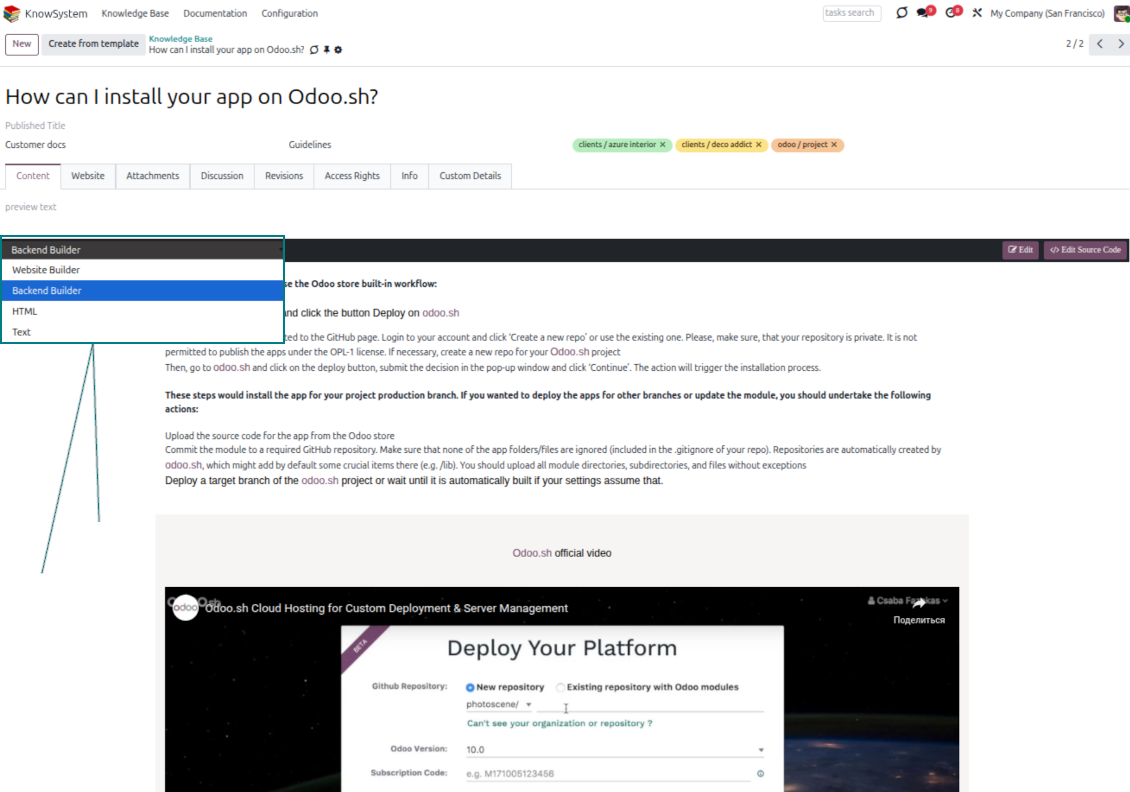Go to the previous record arrow
The height and width of the screenshot is (792, 1130).
[x=1100, y=44]
